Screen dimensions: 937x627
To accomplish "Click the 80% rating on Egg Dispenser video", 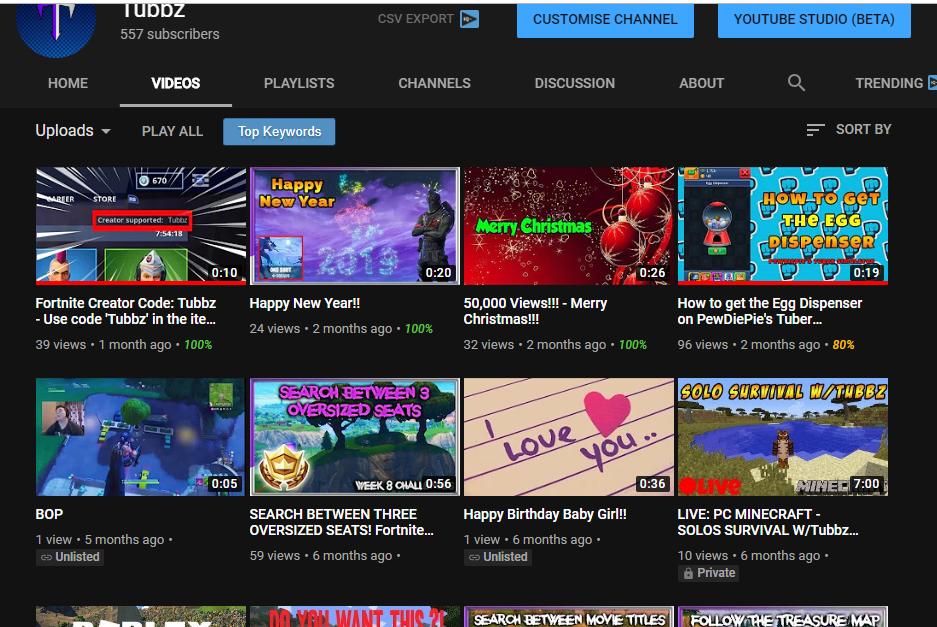I will tap(843, 345).
